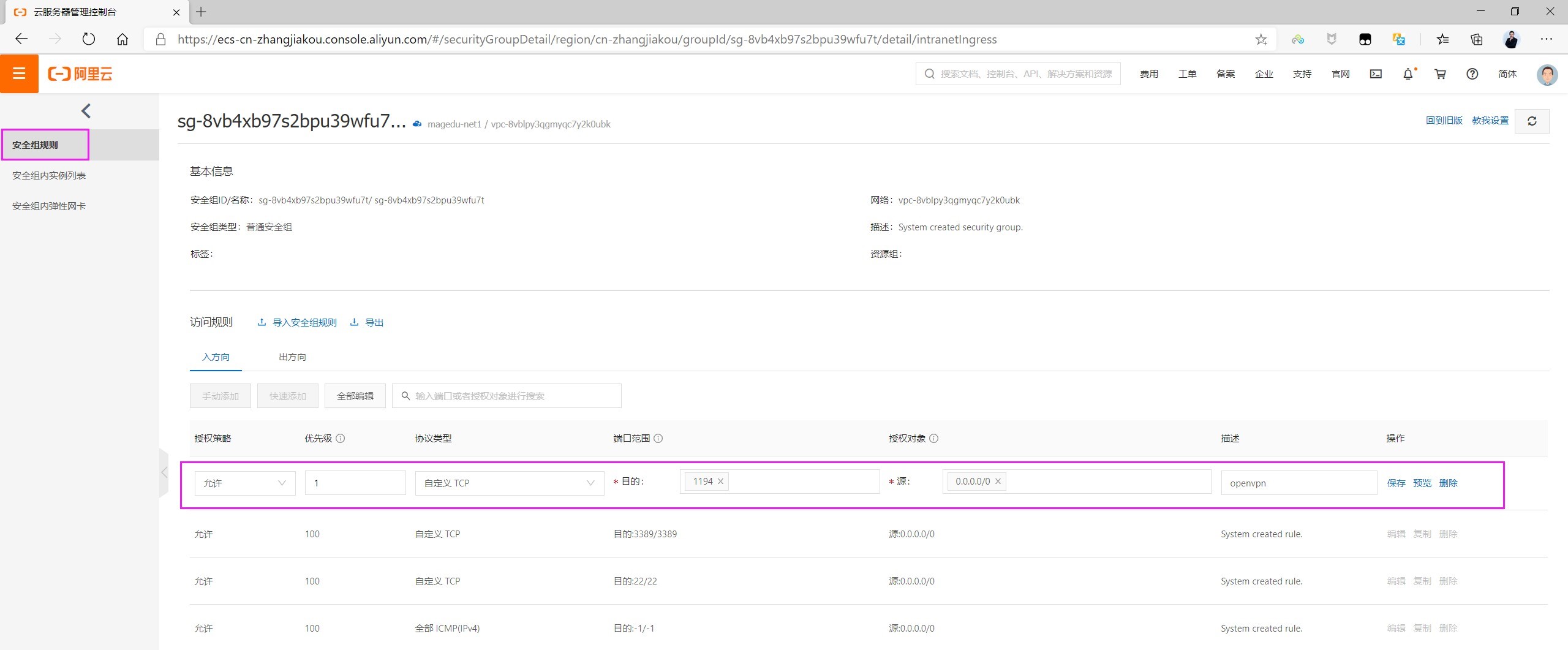Click 导入安全组规则 link
The height and width of the screenshot is (650, 1568).
click(297, 322)
